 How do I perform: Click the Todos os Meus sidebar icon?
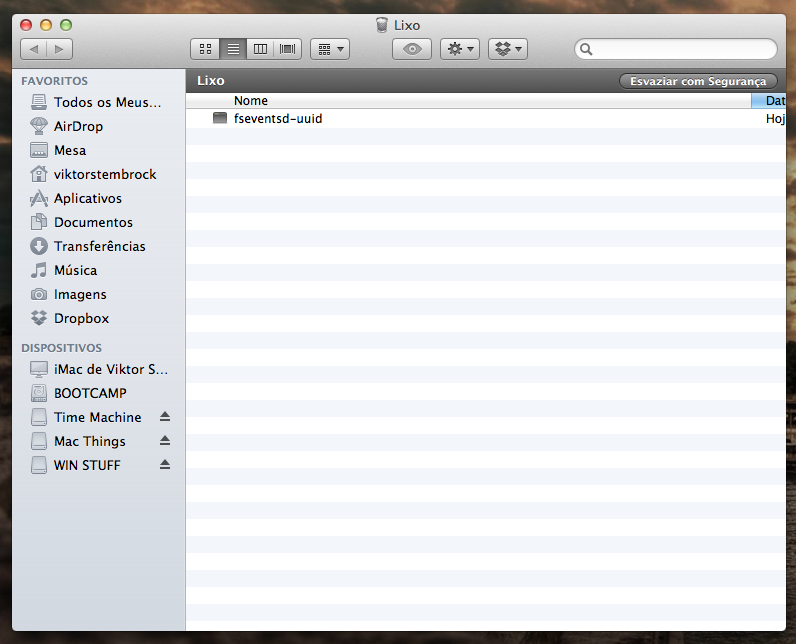tap(39, 102)
